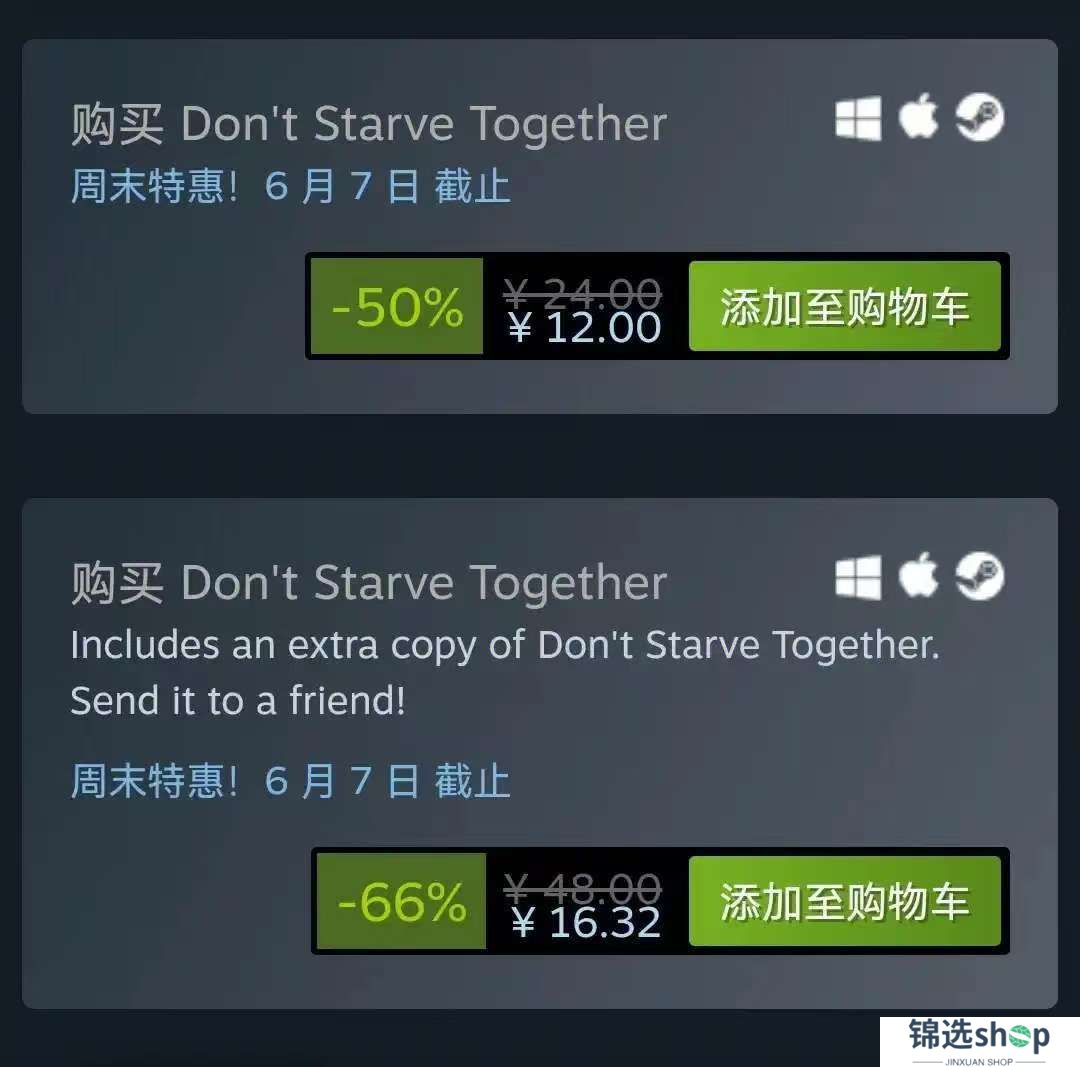Click the -66% discount badge
This screenshot has height=1067, width=1080.
[402, 901]
